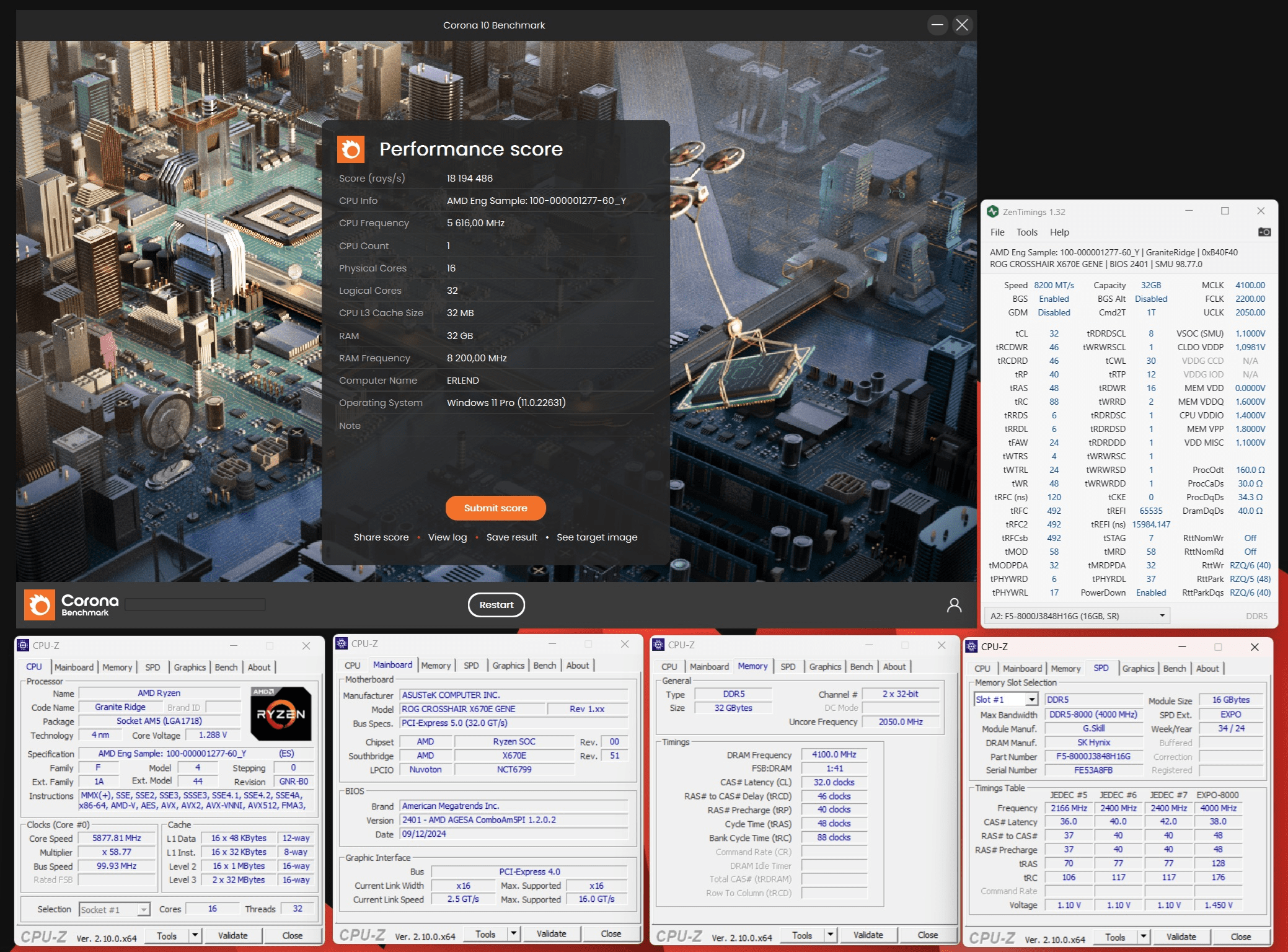Click Tools button in CPU-Z Memory window
Viewport: 1288px width, 952px height.
coord(801,935)
